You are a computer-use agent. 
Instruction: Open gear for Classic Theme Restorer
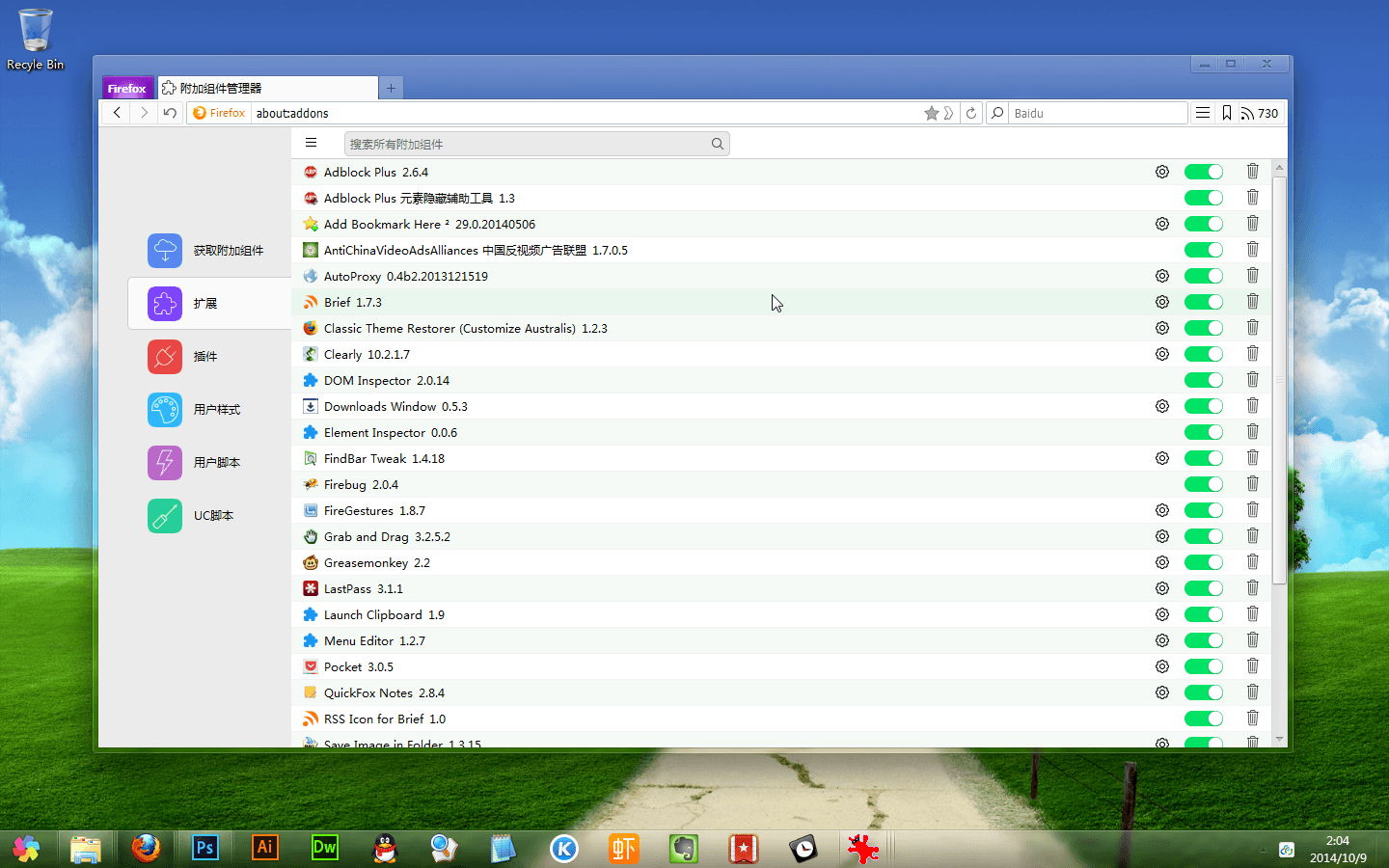1162,328
